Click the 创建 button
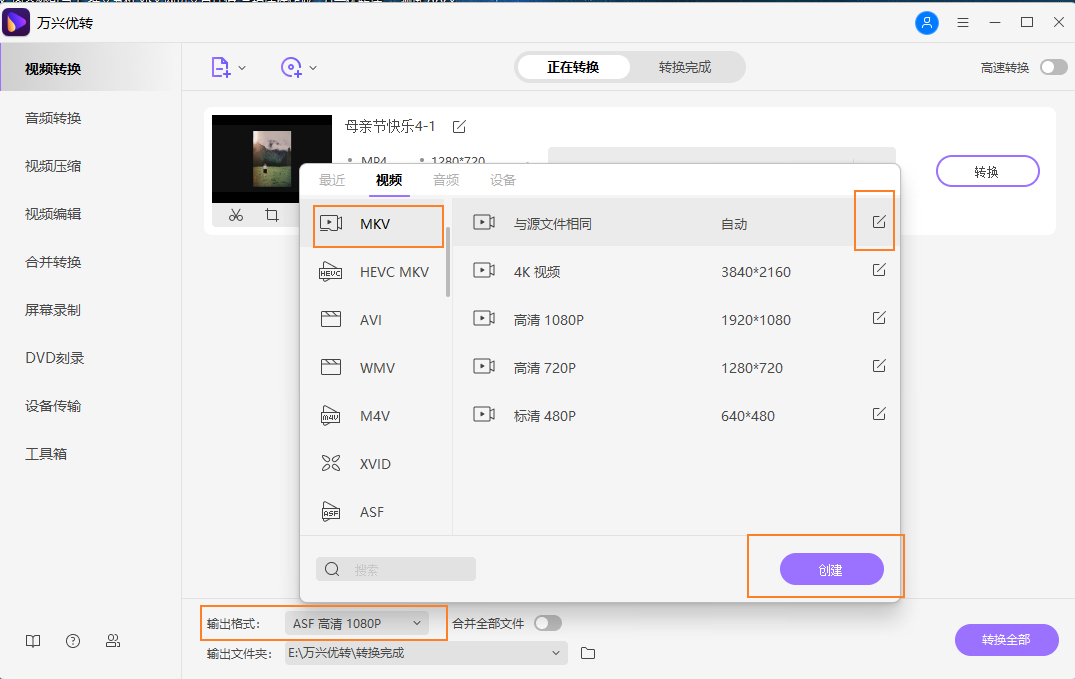1075x679 pixels. pyautogui.click(x=831, y=568)
